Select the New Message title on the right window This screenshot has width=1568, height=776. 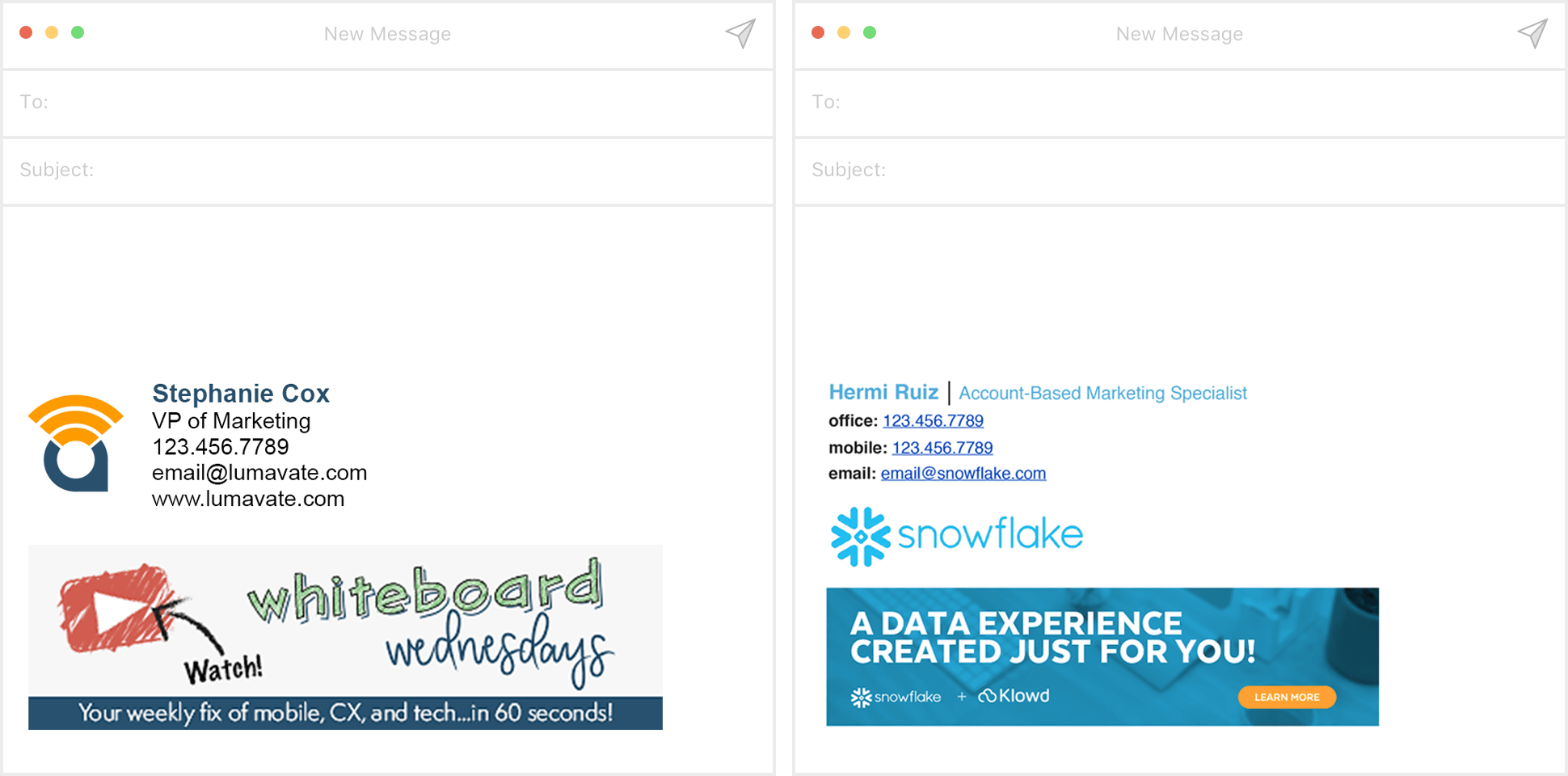pos(1179,34)
